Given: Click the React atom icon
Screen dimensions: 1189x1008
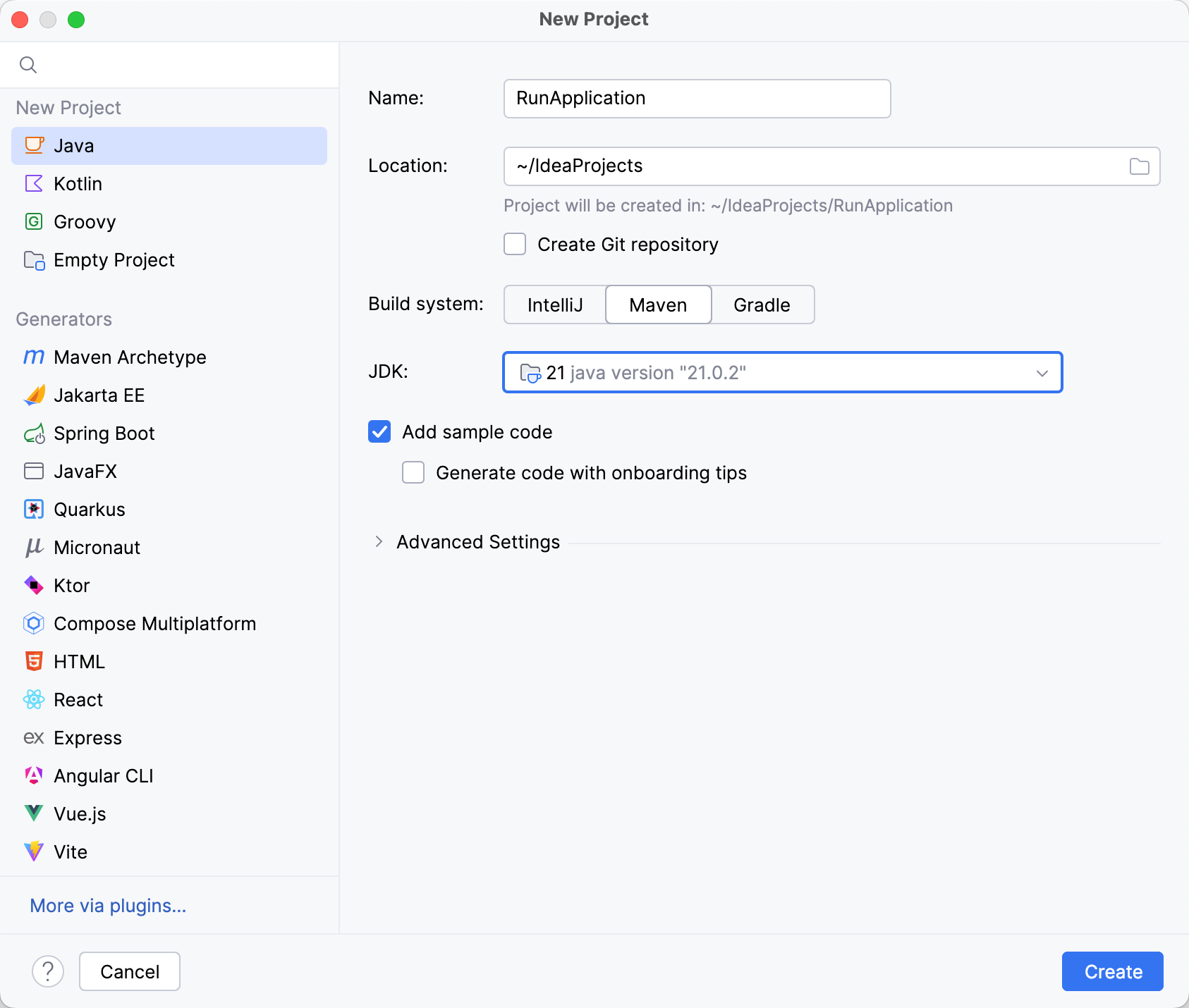Looking at the screenshot, I should 34,700.
